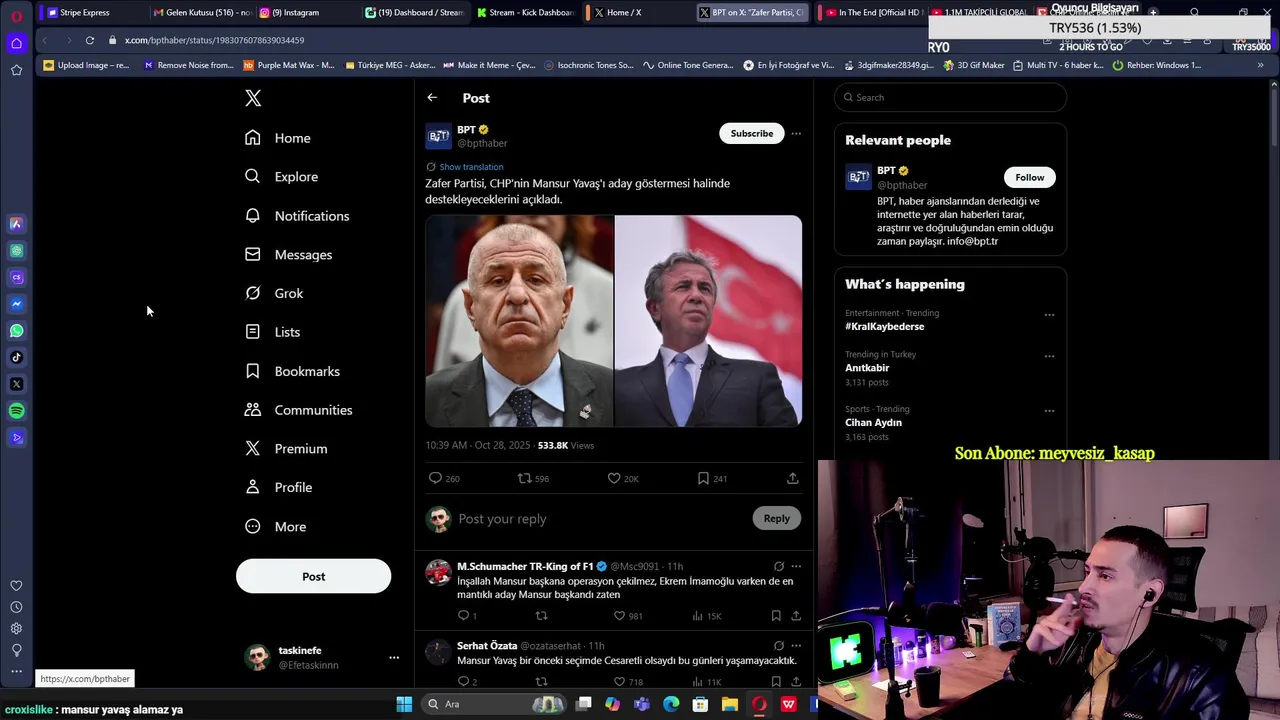
Task: Click the X search box
Action: tap(950, 97)
